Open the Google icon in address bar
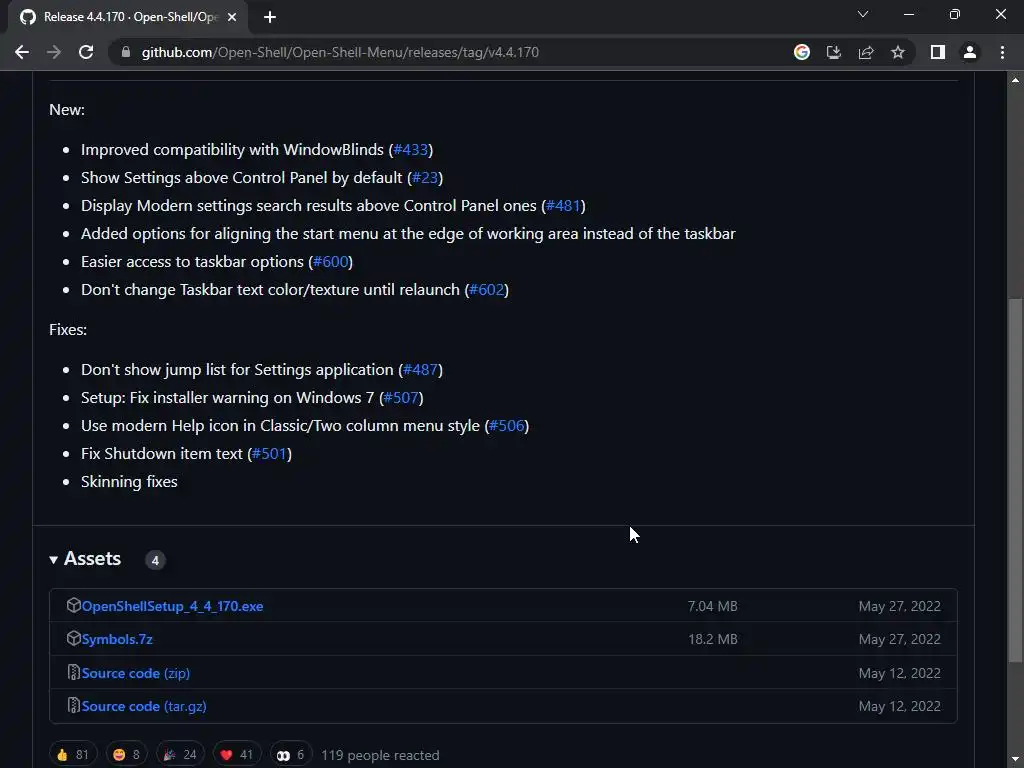The width and height of the screenshot is (1024, 768). [802, 52]
